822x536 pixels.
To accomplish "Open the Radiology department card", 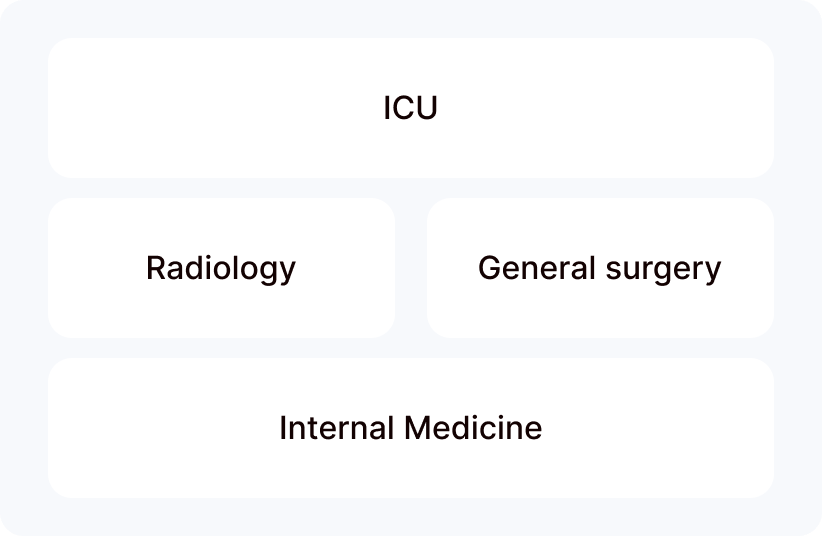I will point(221,268).
